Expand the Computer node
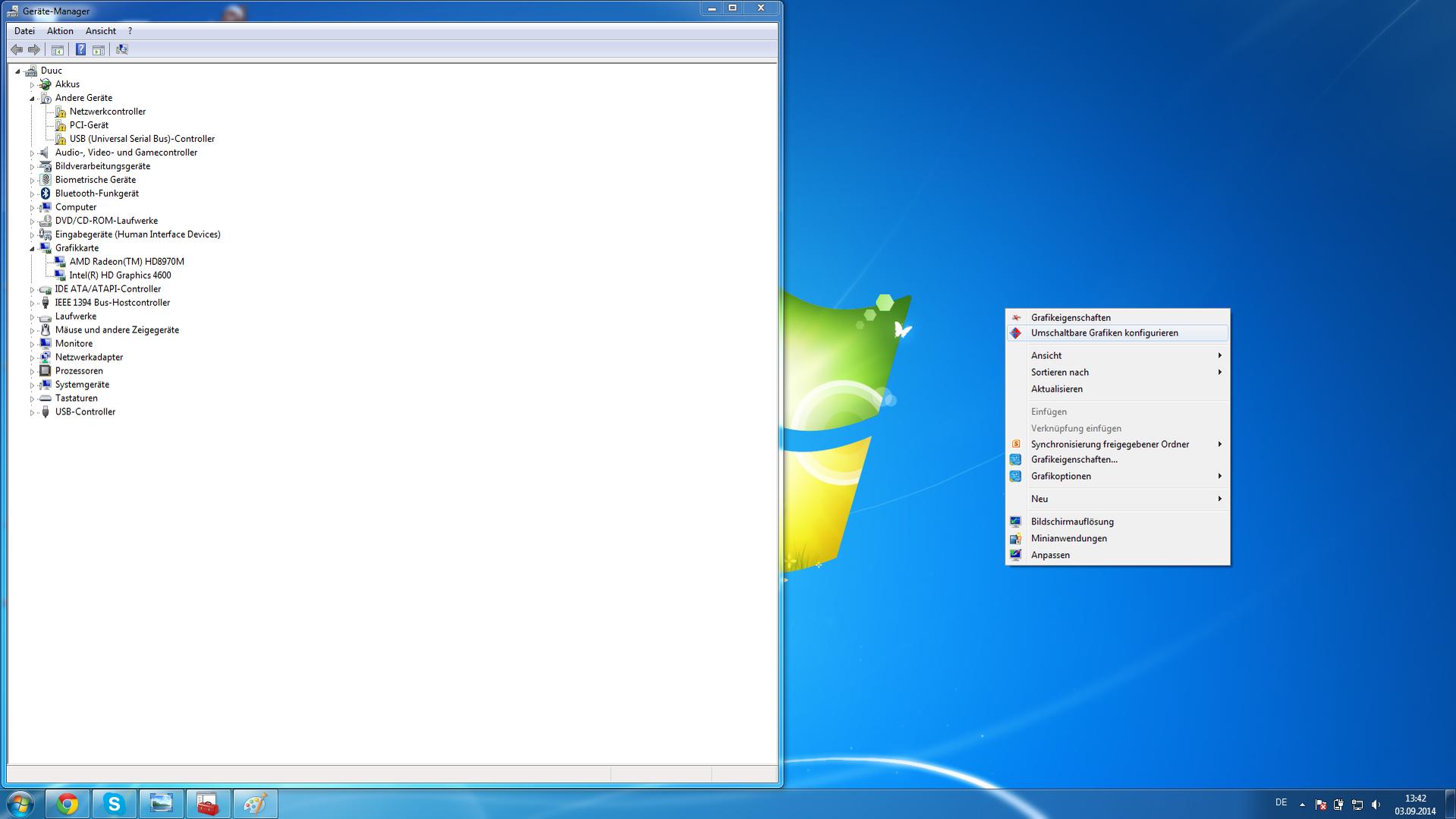This screenshot has height=819, width=1456. point(32,207)
